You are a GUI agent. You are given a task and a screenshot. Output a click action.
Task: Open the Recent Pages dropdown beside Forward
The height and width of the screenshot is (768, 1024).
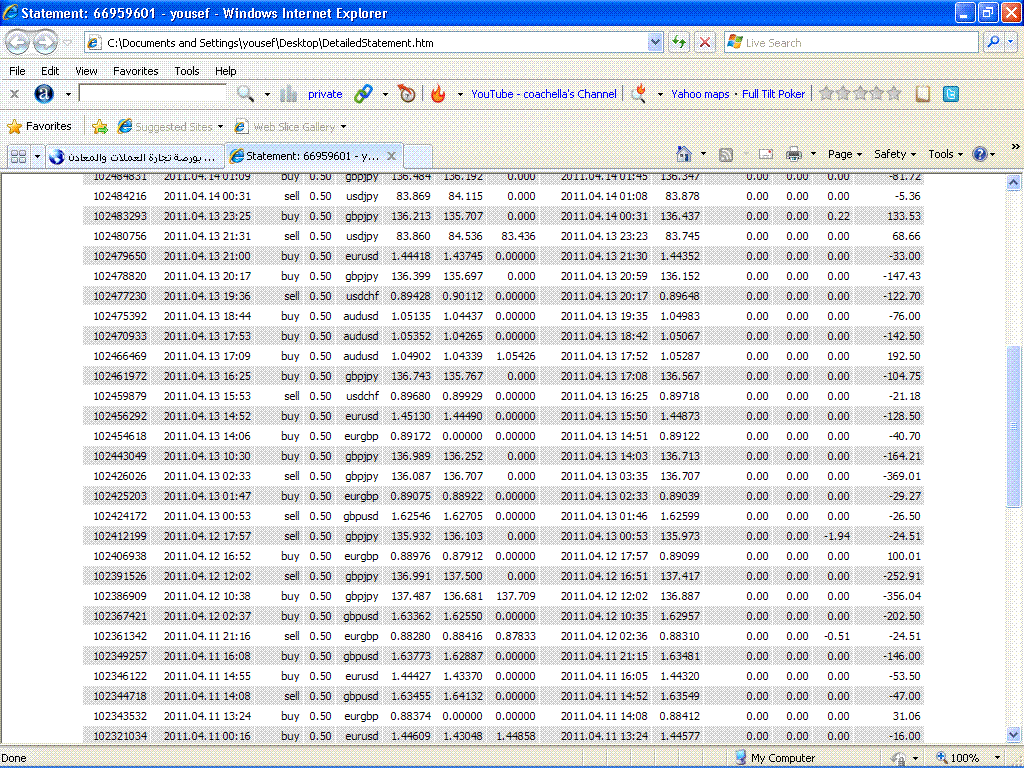[x=68, y=43]
